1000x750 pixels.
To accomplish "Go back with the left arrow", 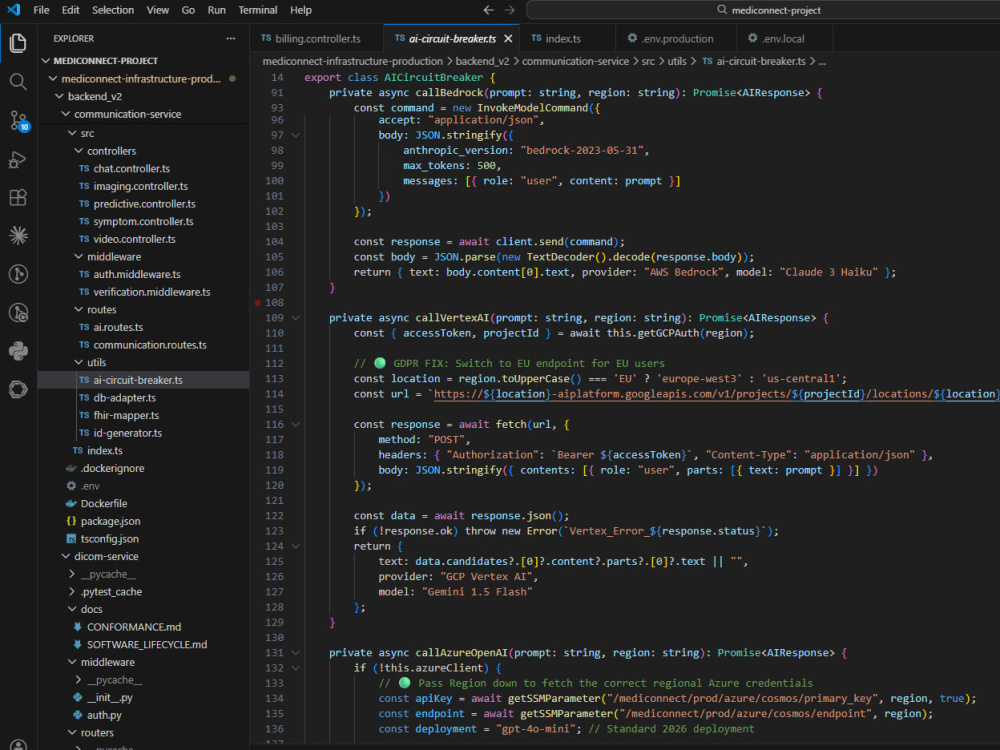I will [489, 10].
